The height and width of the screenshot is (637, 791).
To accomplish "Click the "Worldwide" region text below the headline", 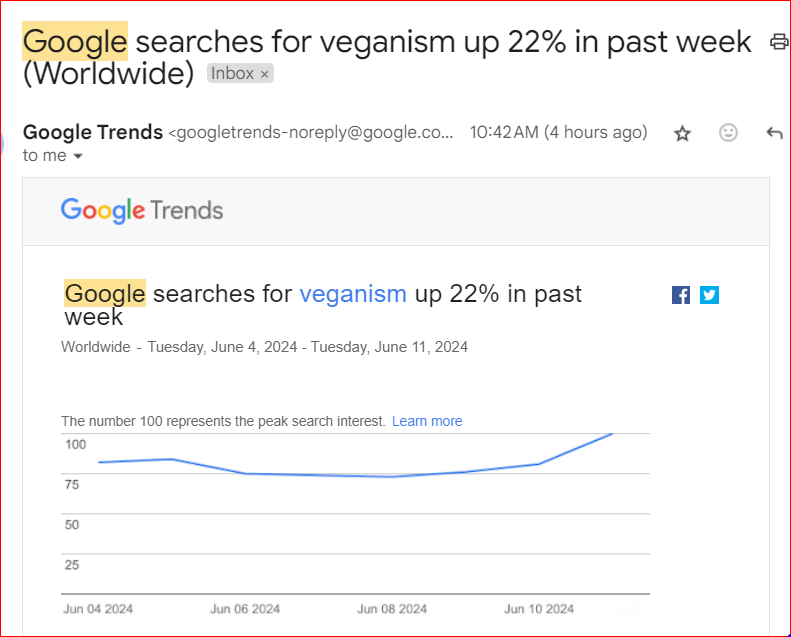I will coord(96,347).
